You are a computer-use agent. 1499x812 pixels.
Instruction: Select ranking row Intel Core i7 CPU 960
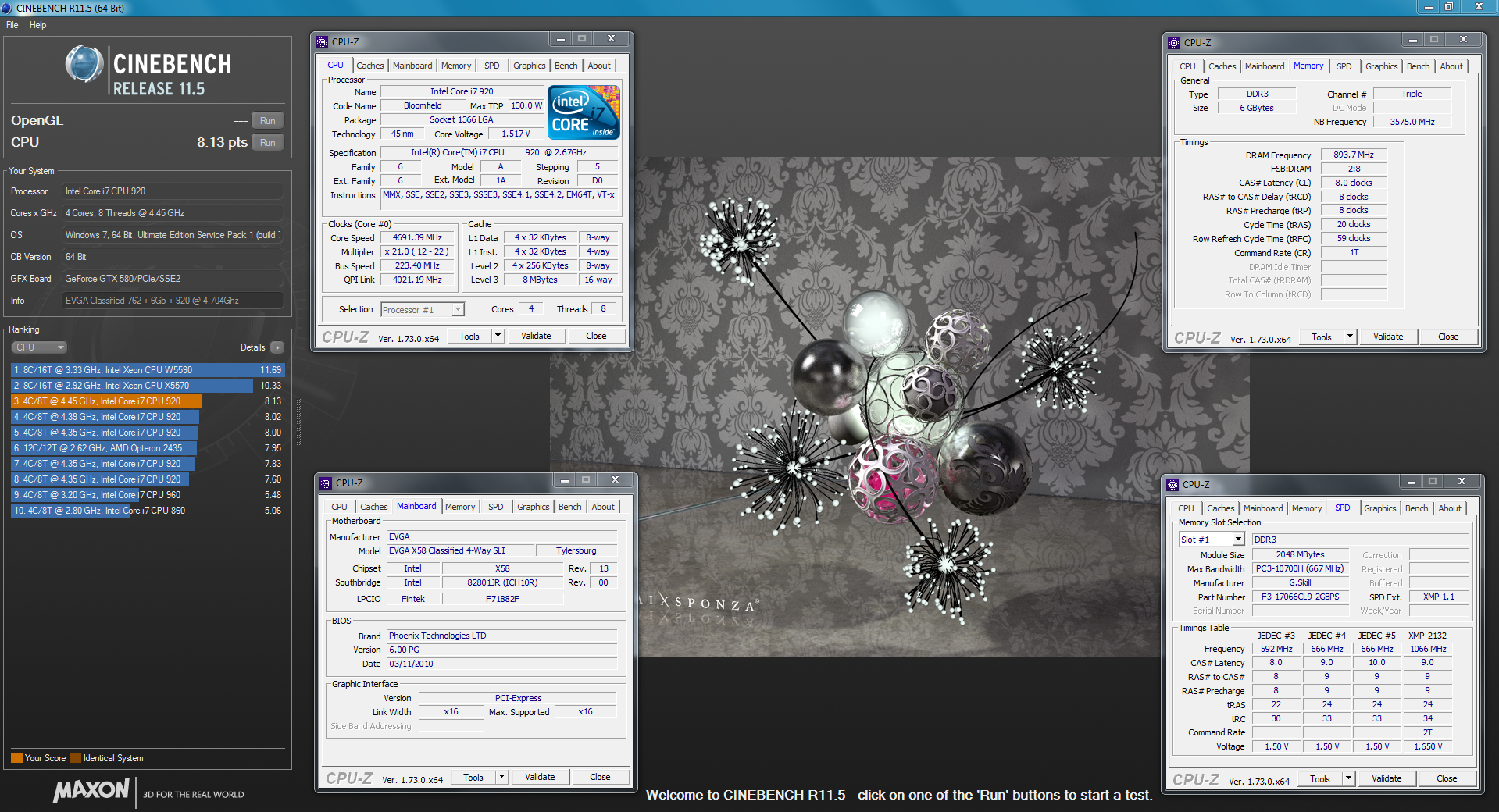[x=148, y=495]
